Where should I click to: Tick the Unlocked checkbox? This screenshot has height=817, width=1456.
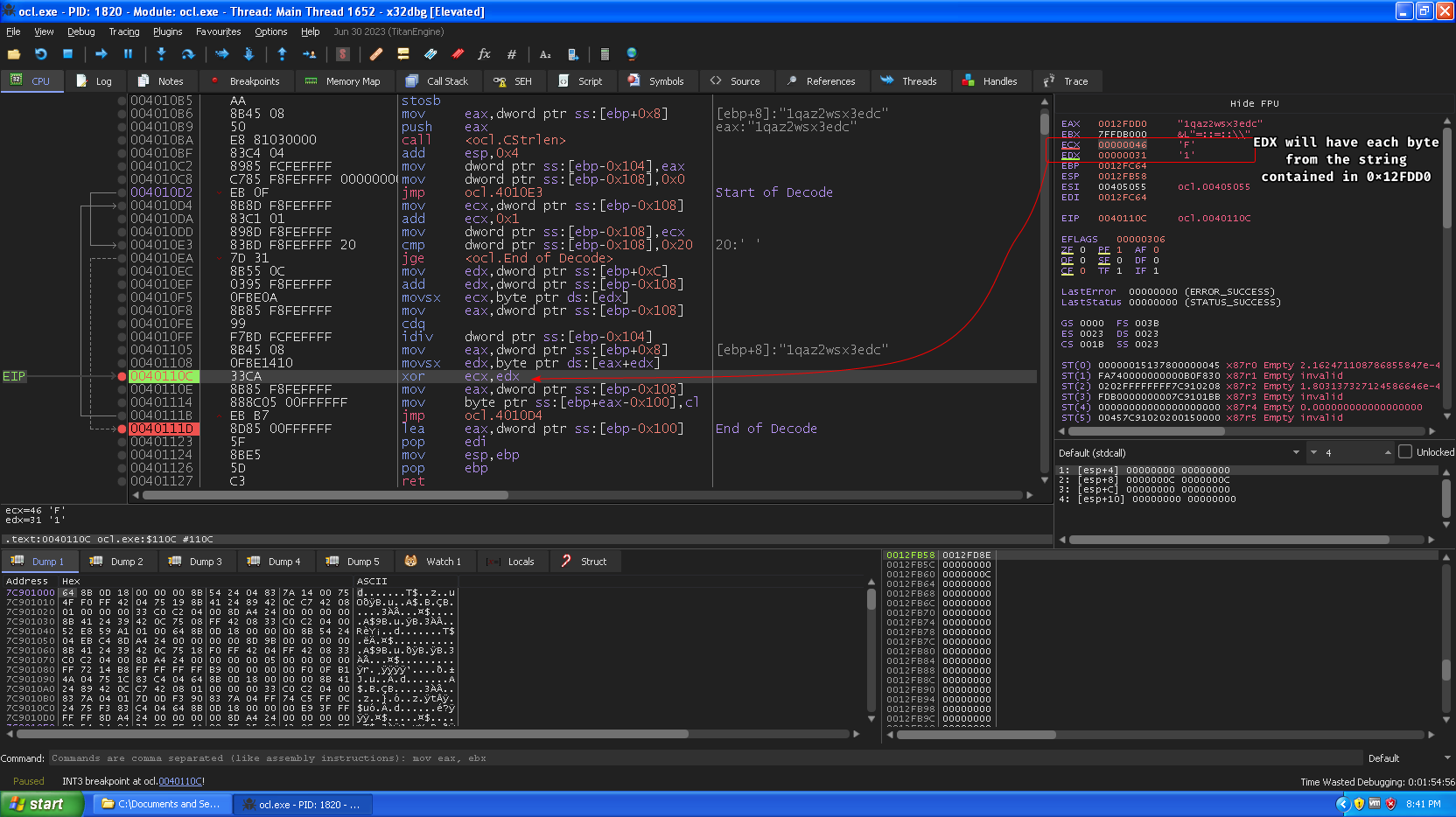(x=1405, y=452)
